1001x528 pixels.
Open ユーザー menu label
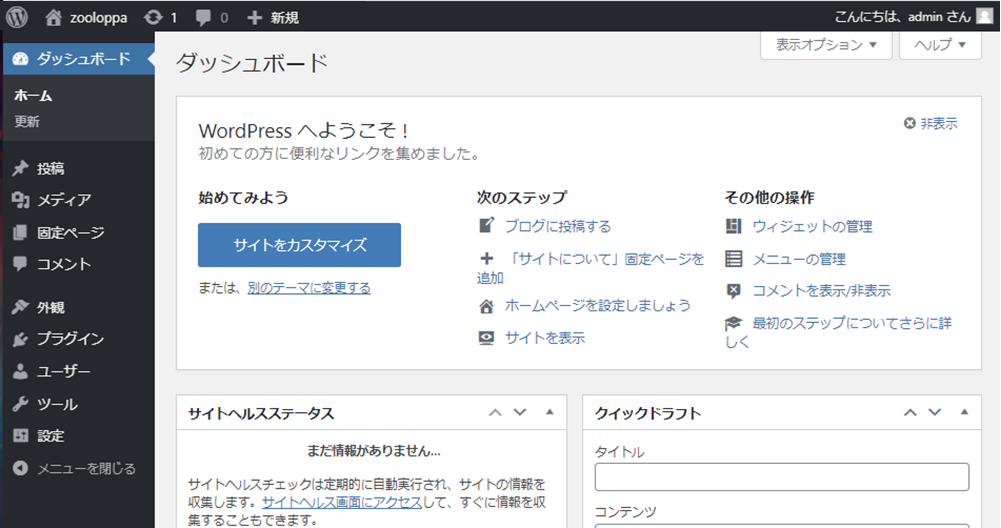coord(63,371)
